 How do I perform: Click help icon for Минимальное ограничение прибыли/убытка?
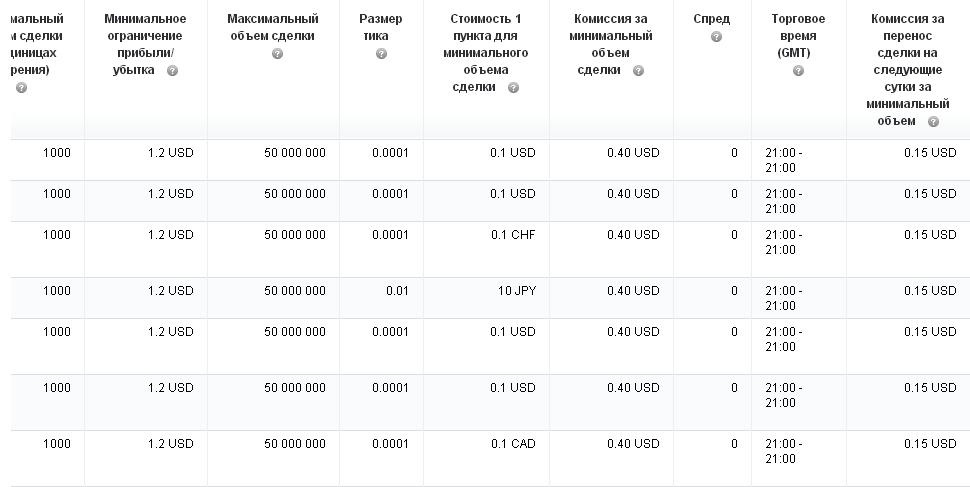tap(173, 71)
